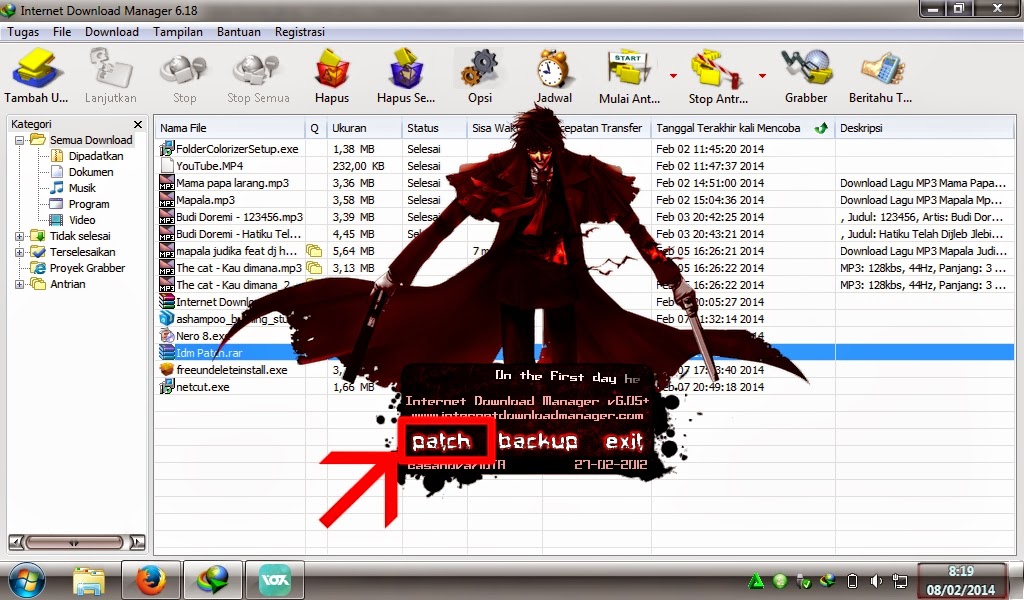Click the backup button in patcher
The image size is (1024, 600).
pos(538,441)
